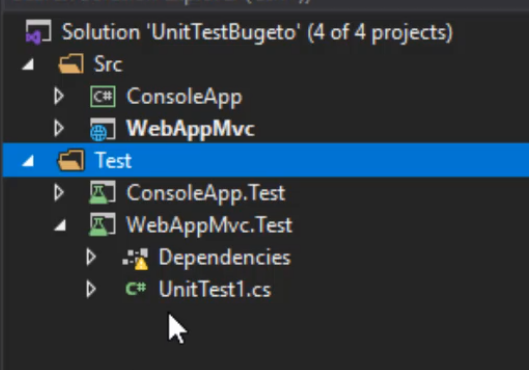Viewport: 529px width, 370px height.
Task: Click the Visual Studio solution icon
Action: tap(38, 32)
